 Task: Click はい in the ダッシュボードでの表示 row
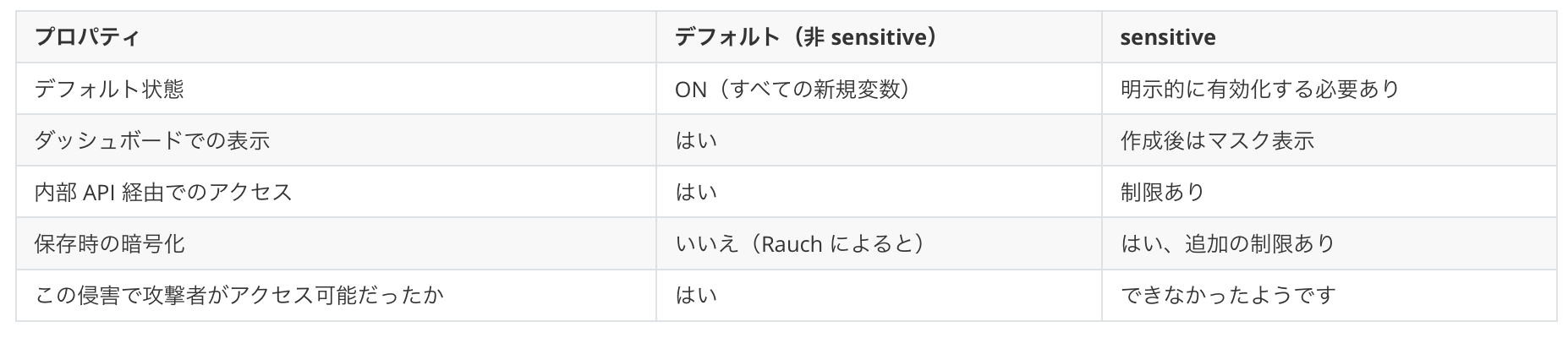[696, 140]
